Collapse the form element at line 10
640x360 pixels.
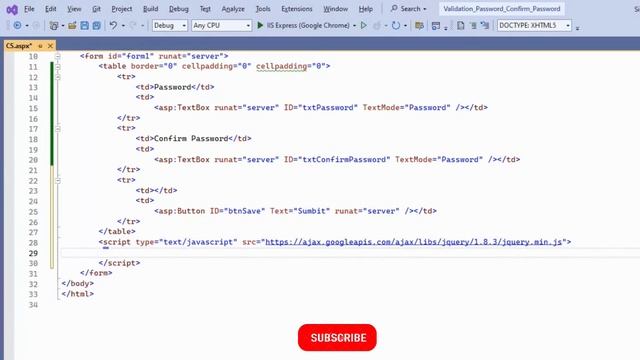point(58,56)
